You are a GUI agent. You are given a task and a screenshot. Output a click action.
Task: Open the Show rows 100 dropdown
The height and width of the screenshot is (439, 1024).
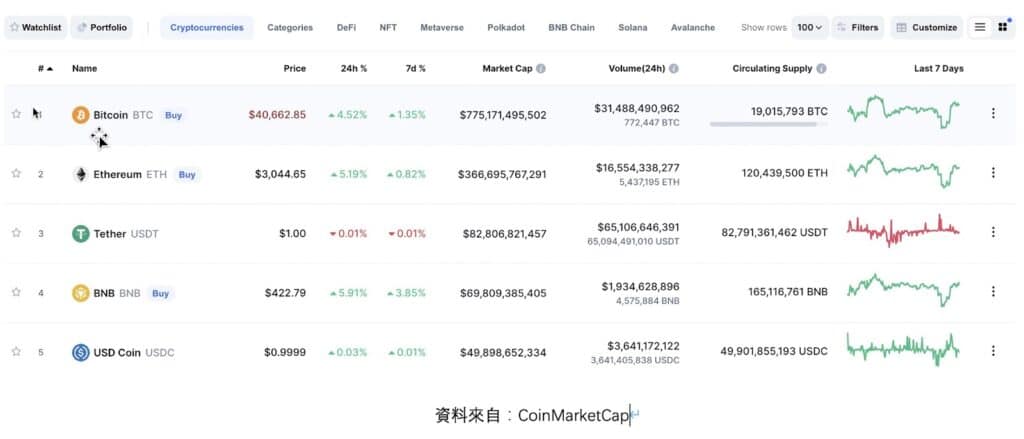pyautogui.click(x=810, y=27)
